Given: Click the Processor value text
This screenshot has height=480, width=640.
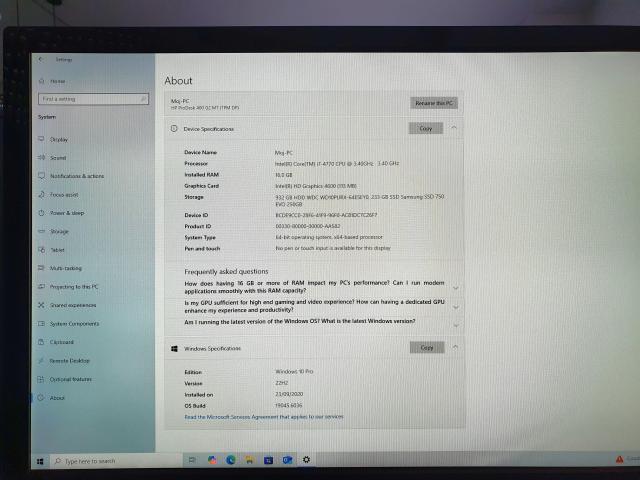Looking at the screenshot, I should pyautogui.click(x=337, y=163).
